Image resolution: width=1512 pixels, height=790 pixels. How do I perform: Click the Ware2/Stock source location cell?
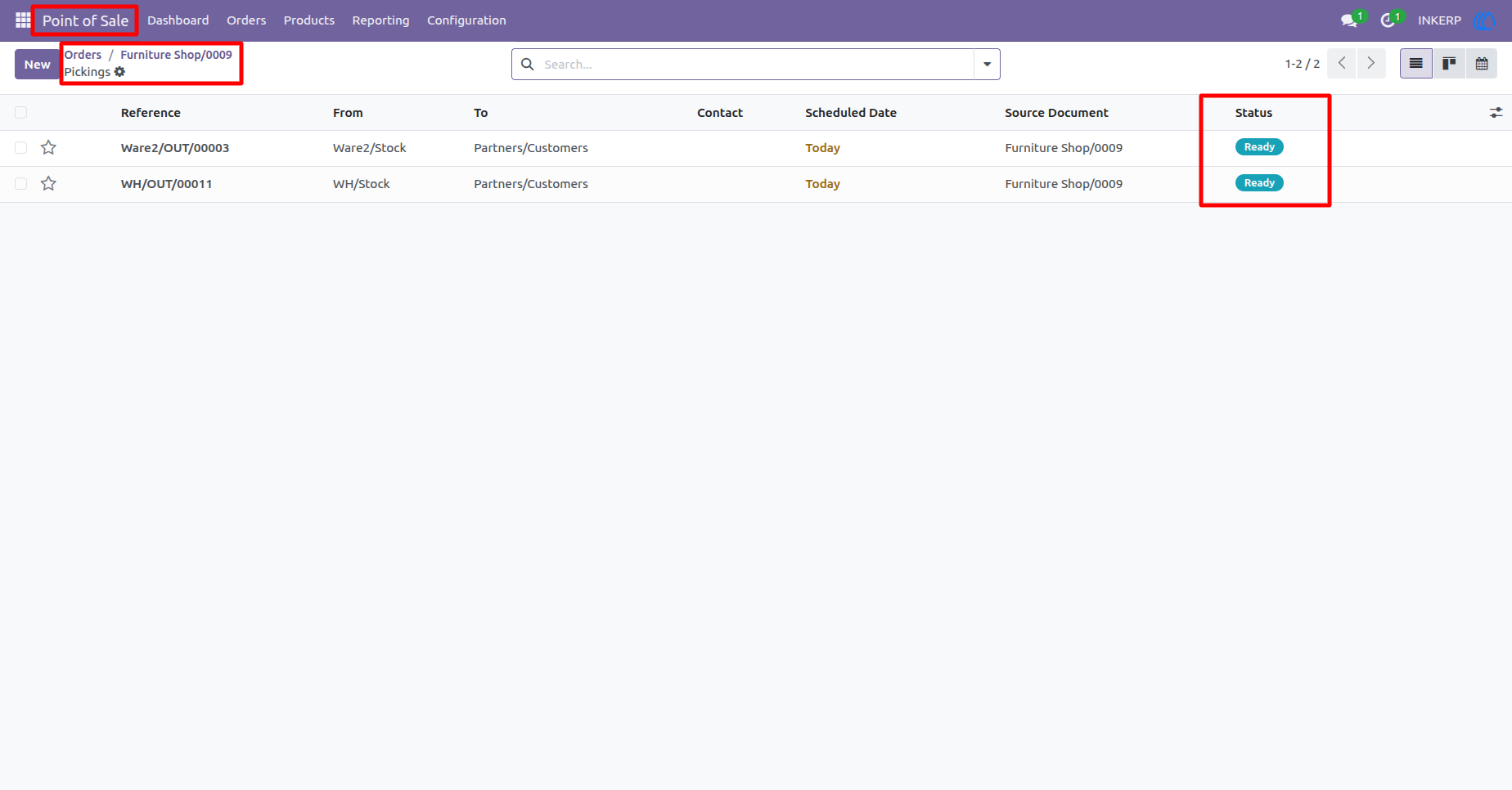pyautogui.click(x=370, y=148)
